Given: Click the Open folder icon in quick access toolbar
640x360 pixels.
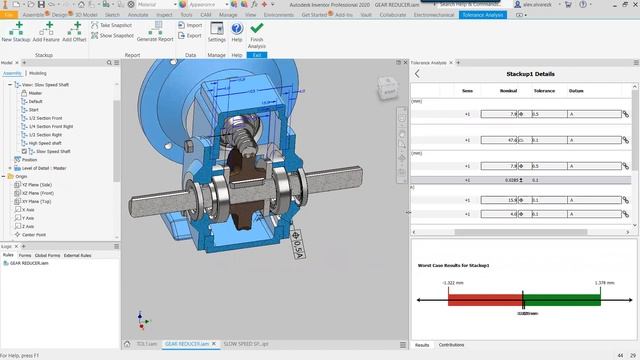Looking at the screenshot, I should click(x=30, y=4).
